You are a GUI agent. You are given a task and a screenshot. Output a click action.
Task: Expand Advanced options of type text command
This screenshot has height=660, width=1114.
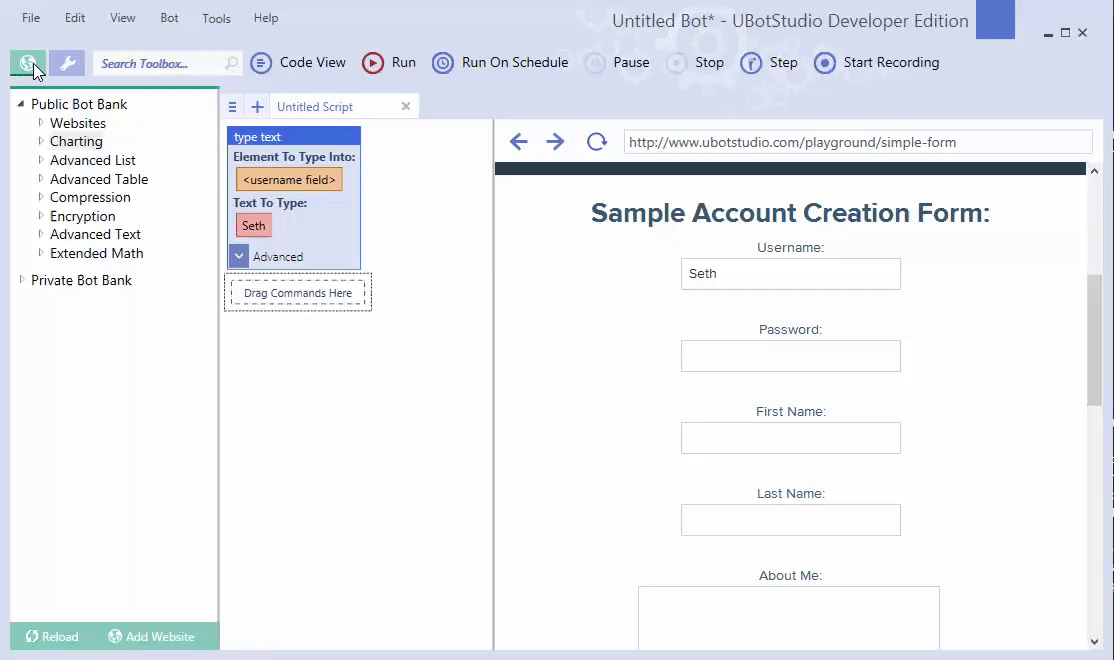coord(239,256)
